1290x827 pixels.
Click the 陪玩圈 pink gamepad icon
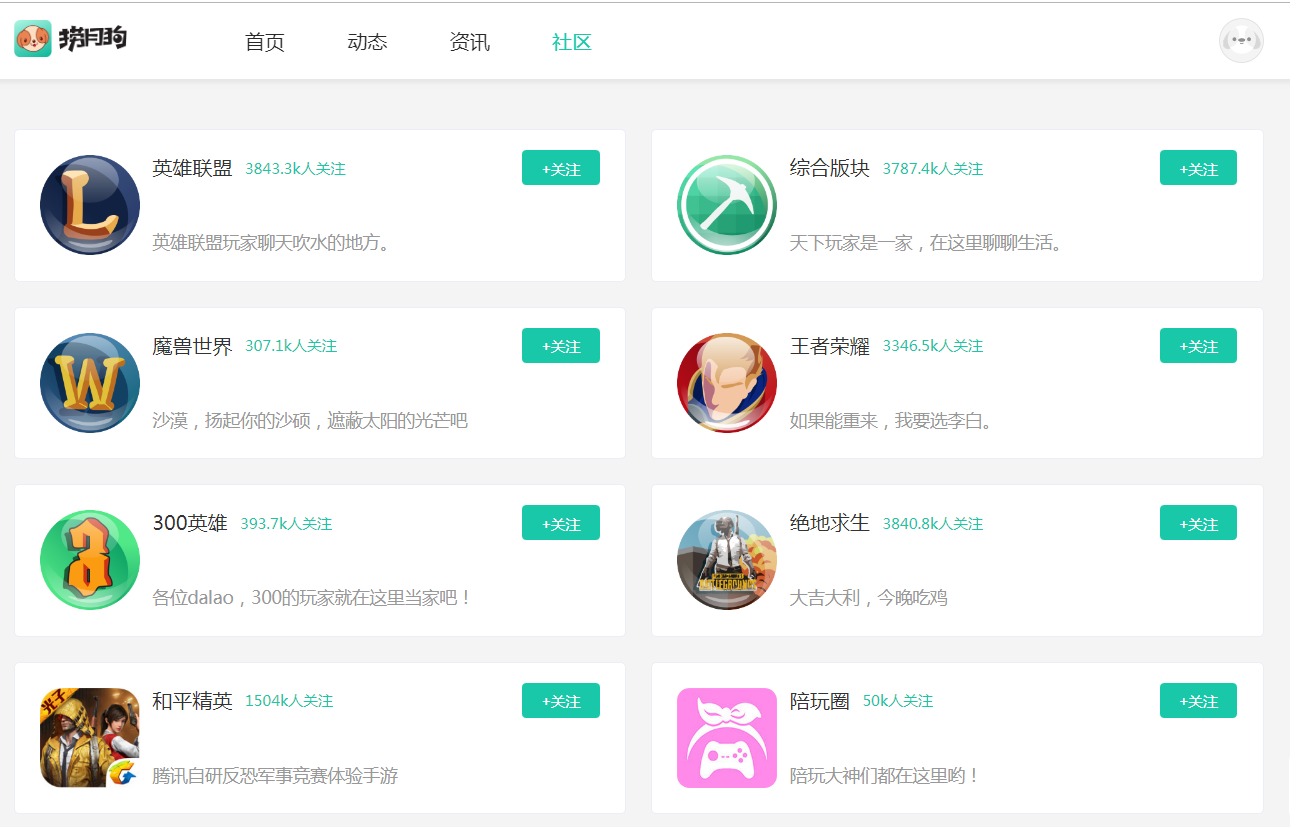coord(727,738)
